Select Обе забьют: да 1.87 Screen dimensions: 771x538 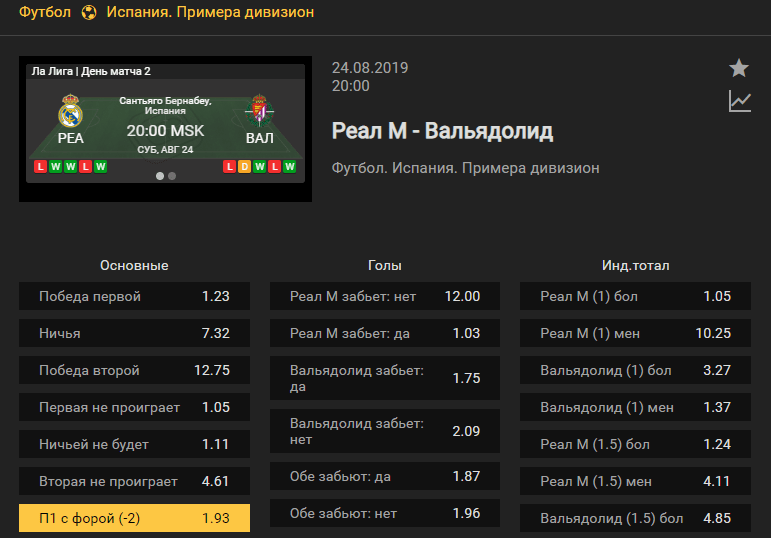[385, 476]
